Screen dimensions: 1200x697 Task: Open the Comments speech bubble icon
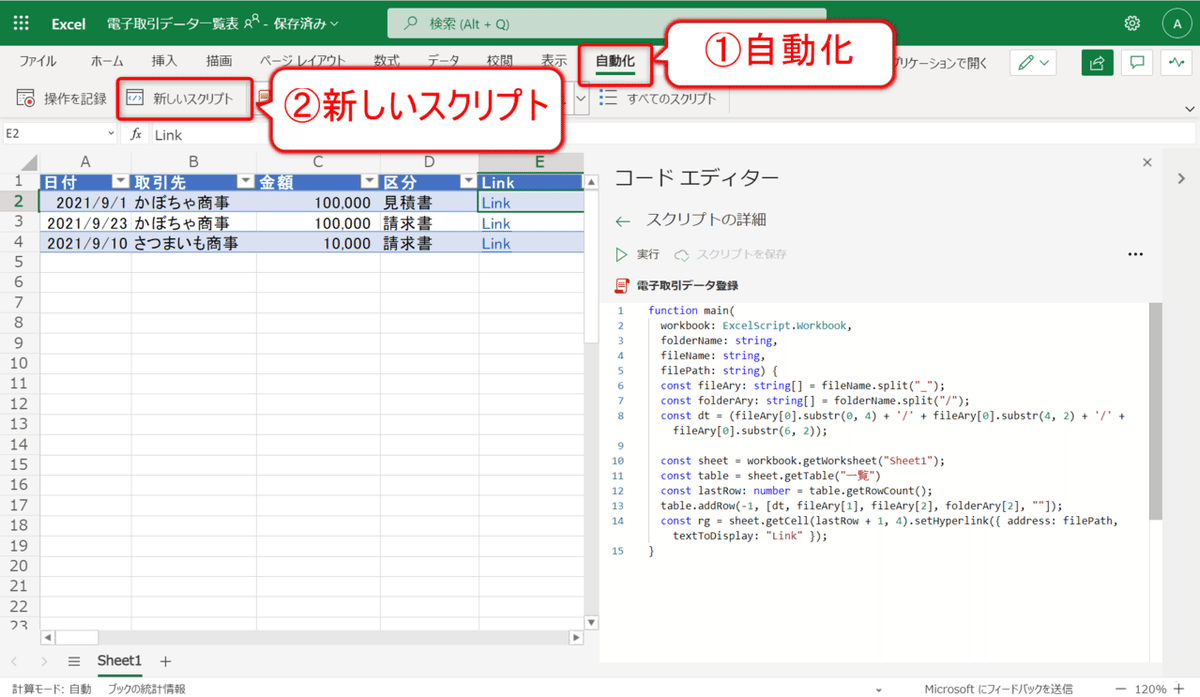(x=1137, y=62)
